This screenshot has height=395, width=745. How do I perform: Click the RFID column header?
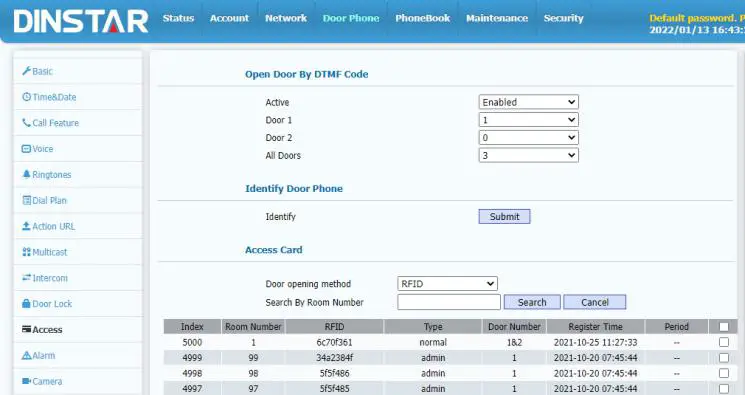(x=334, y=327)
